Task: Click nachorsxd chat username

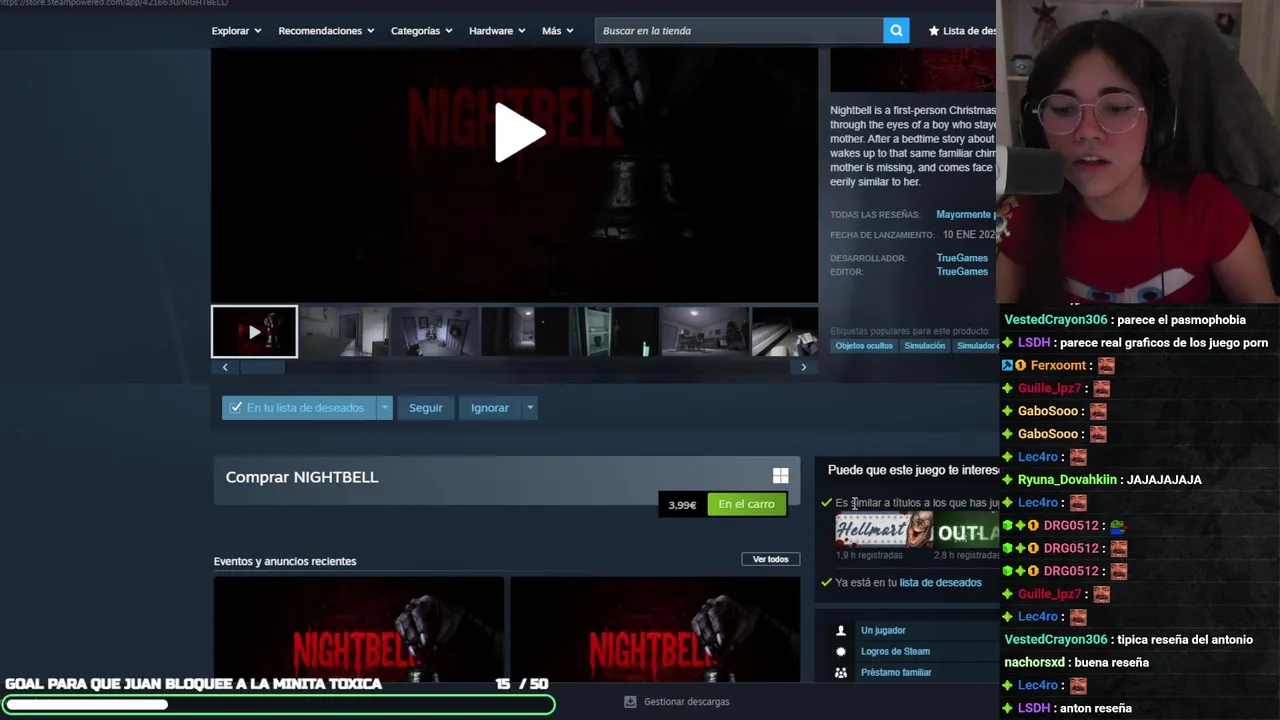Action: [1035, 663]
